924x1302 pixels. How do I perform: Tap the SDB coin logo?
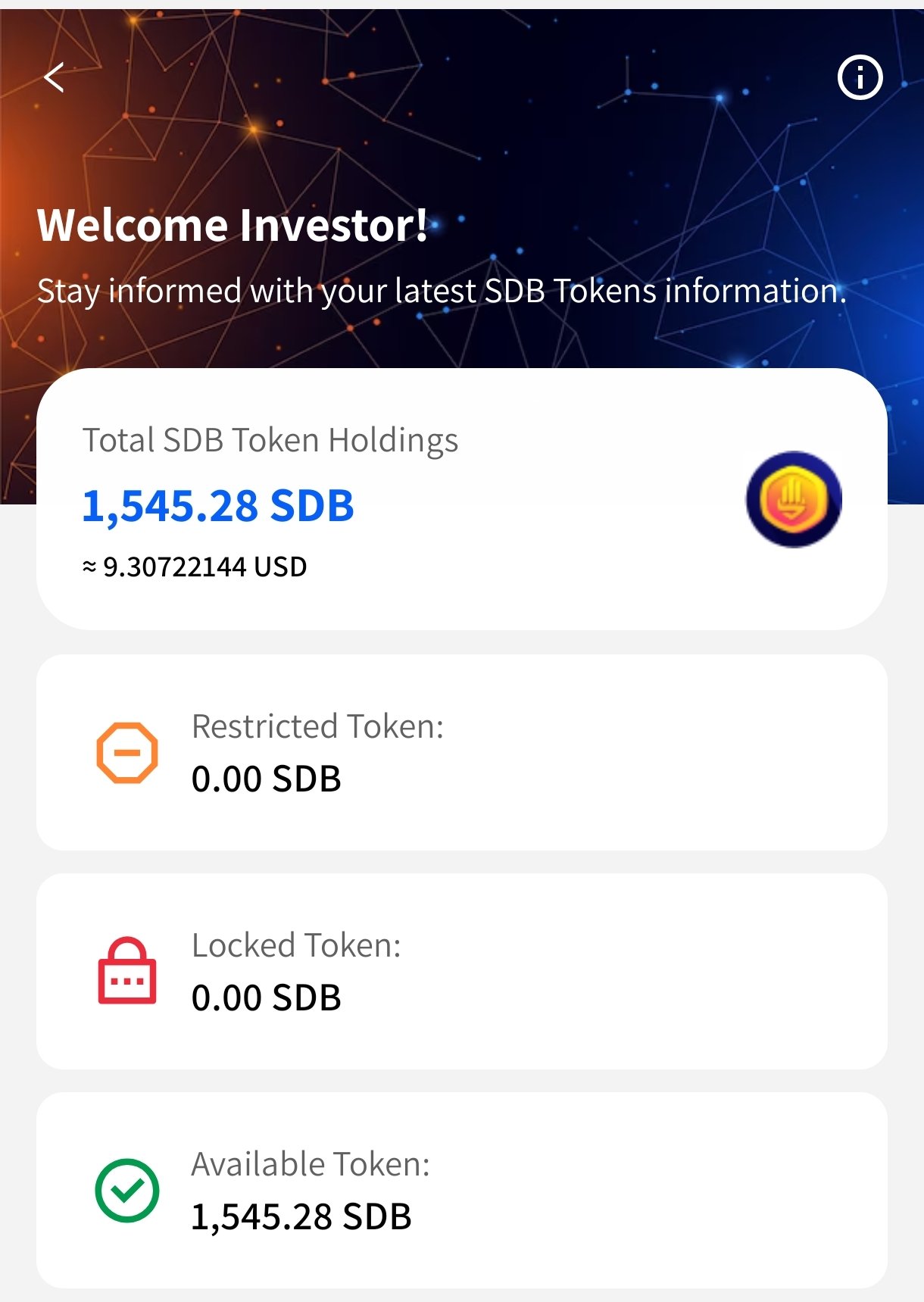[793, 500]
